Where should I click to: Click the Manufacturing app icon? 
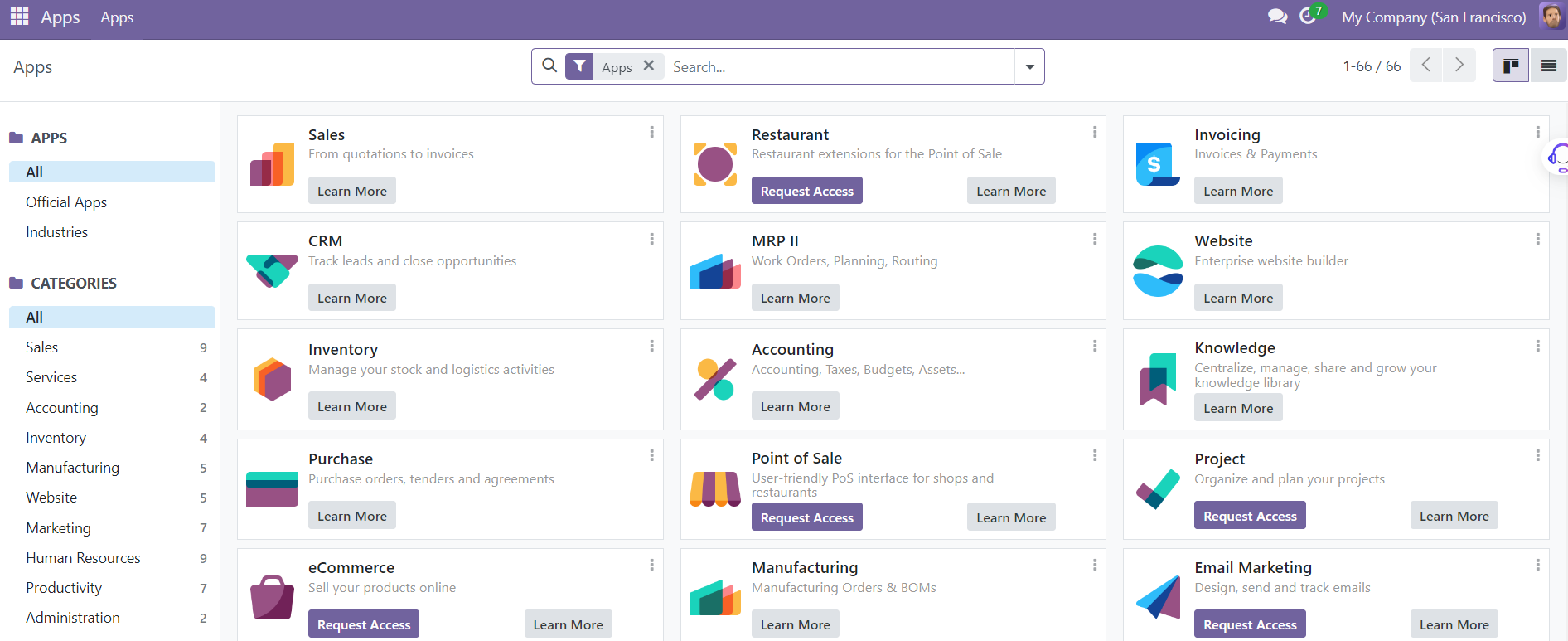pyautogui.click(x=715, y=597)
